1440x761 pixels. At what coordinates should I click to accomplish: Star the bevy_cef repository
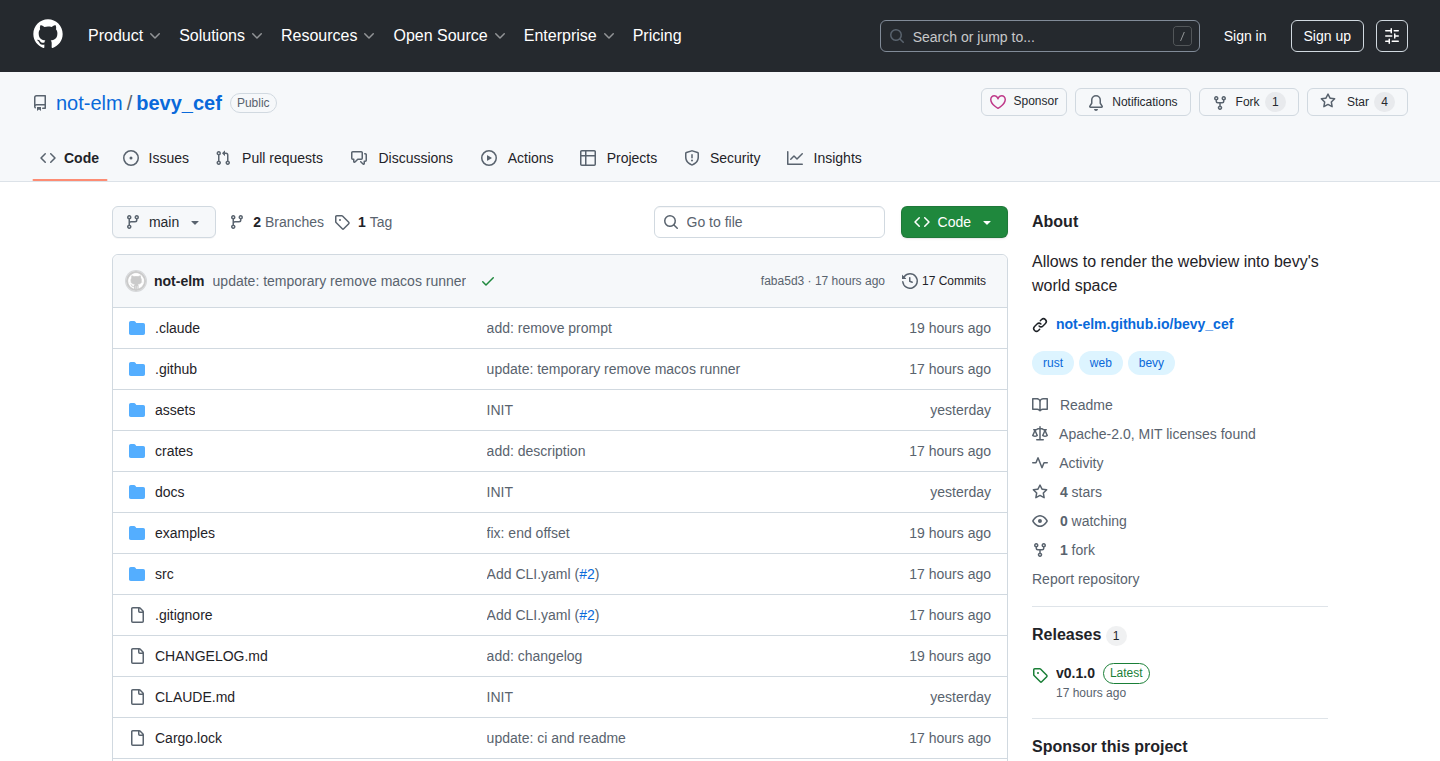(1357, 102)
